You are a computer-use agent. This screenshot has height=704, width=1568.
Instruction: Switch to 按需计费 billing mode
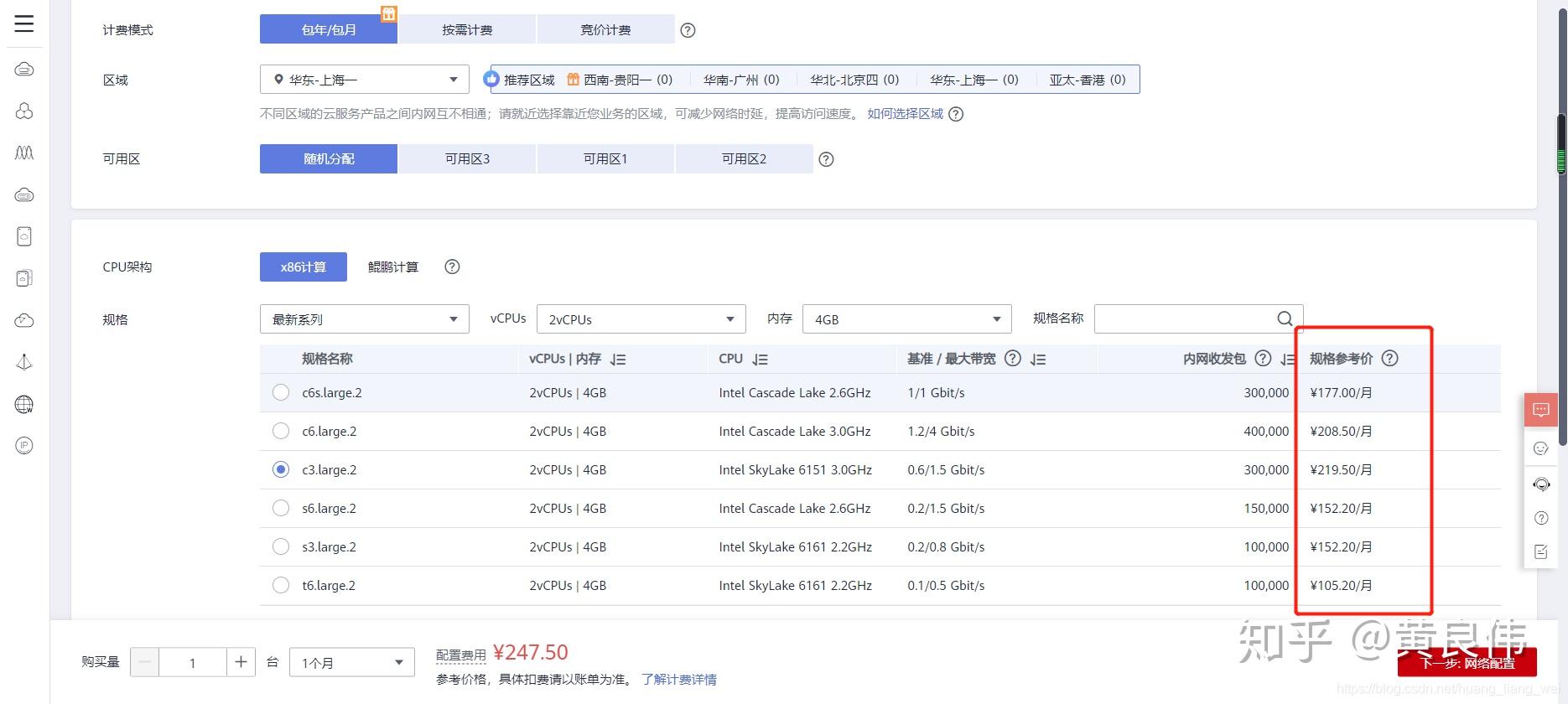pyautogui.click(x=467, y=29)
